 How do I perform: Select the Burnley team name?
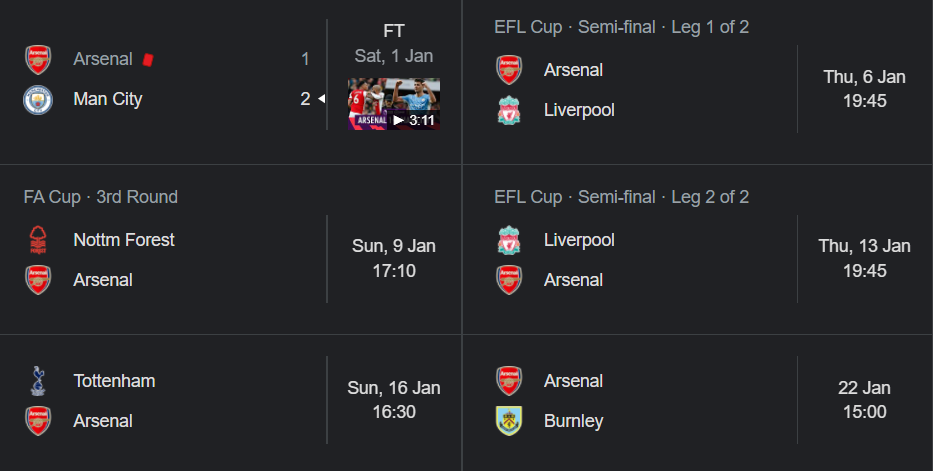[574, 421]
